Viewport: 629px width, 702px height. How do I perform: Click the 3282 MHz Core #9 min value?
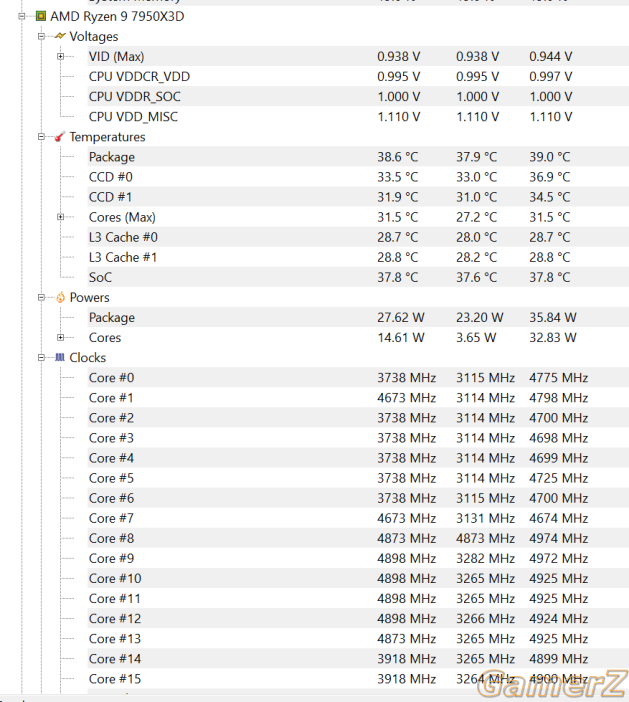[x=485, y=558]
